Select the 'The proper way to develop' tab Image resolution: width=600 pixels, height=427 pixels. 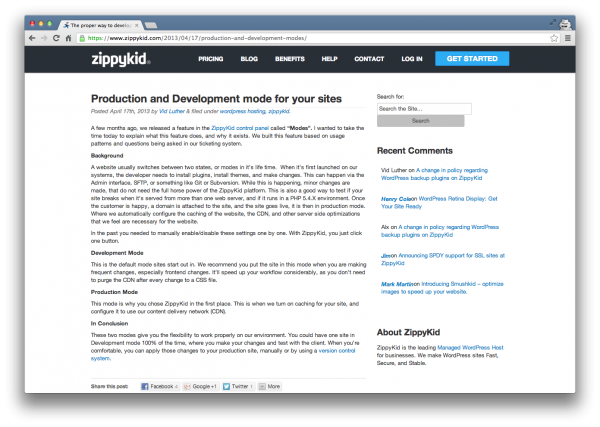(x=100, y=25)
